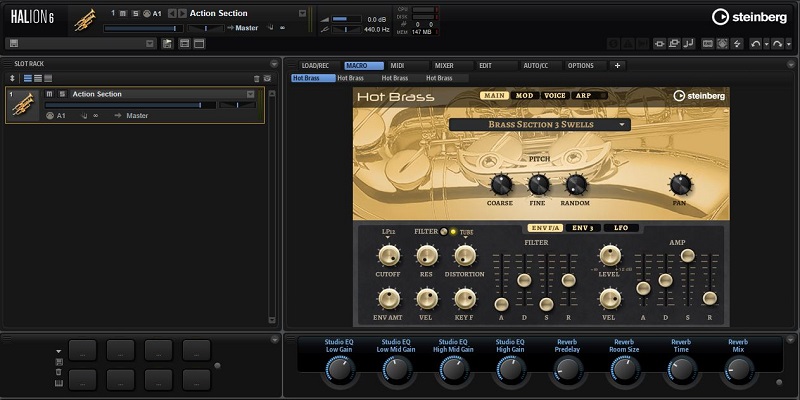The image size is (800, 400).
Task: Click the Pan knob
Action: (681, 184)
